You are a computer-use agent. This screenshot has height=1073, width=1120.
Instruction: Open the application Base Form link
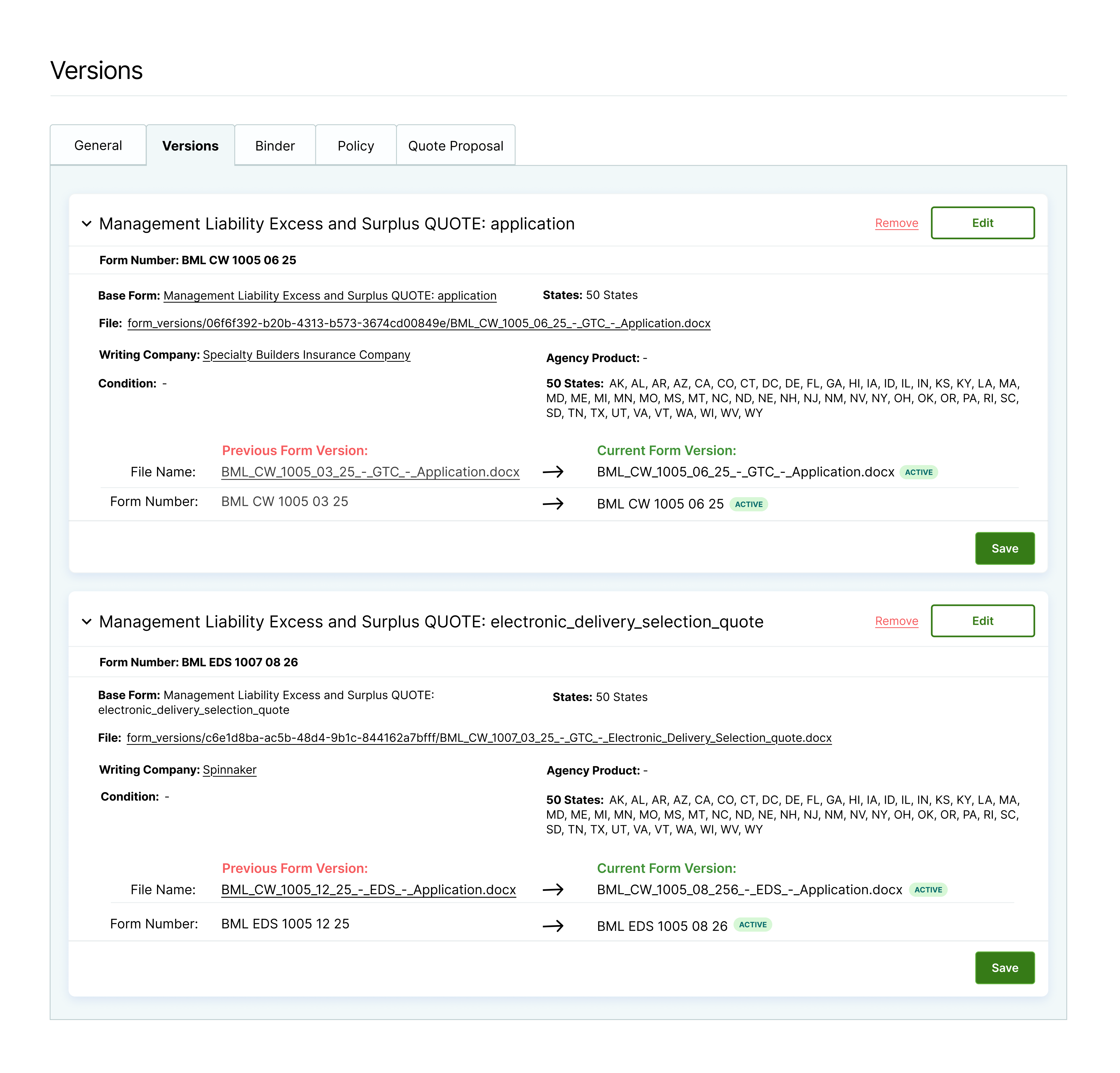click(330, 295)
